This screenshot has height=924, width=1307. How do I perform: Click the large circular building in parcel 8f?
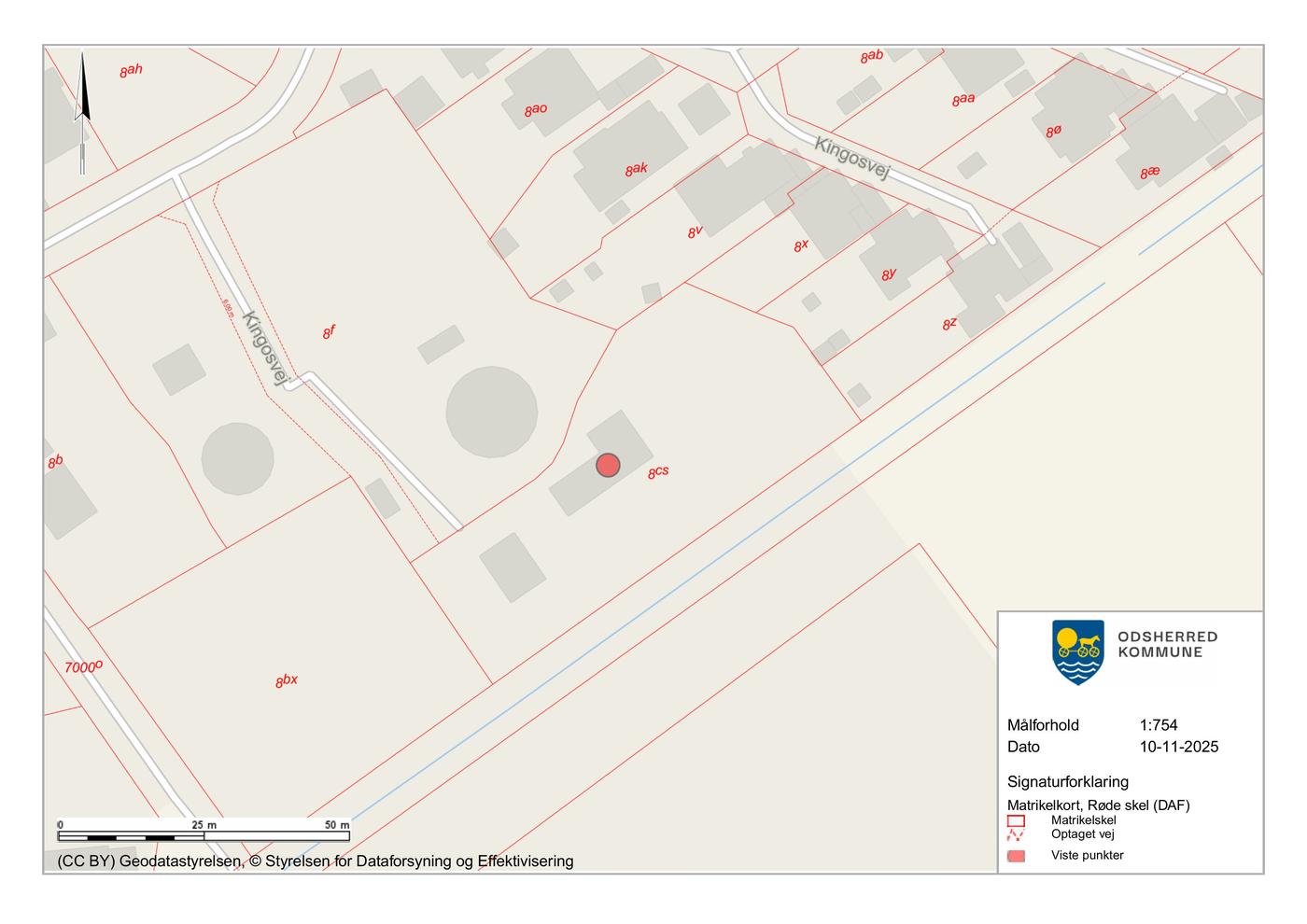click(x=492, y=412)
